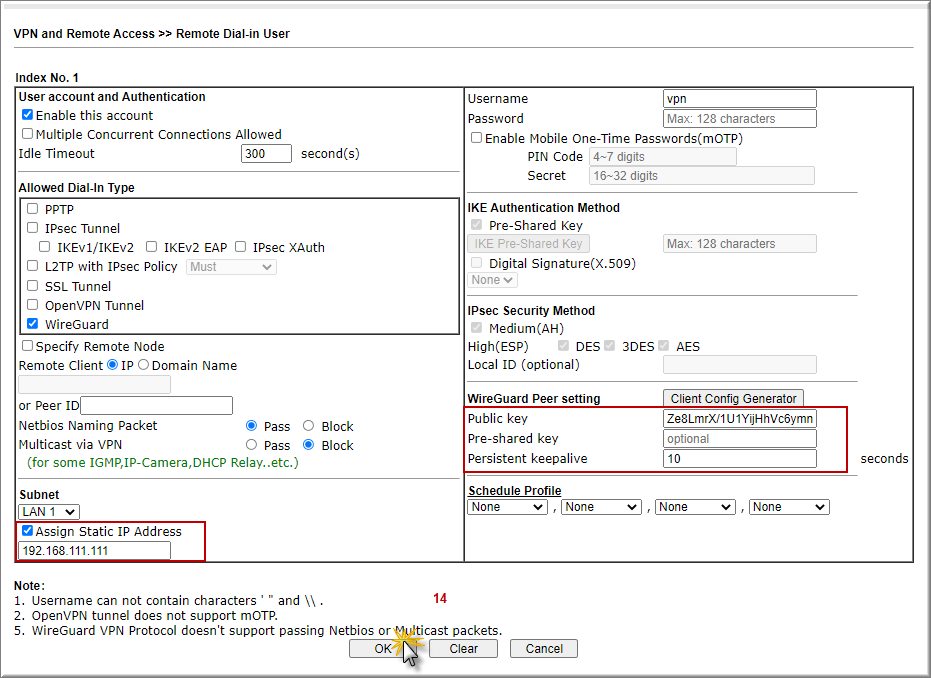The width and height of the screenshot is (931, 678).
Task: Check the OpenVPN Tunnel option
Action: coord(33,305)
